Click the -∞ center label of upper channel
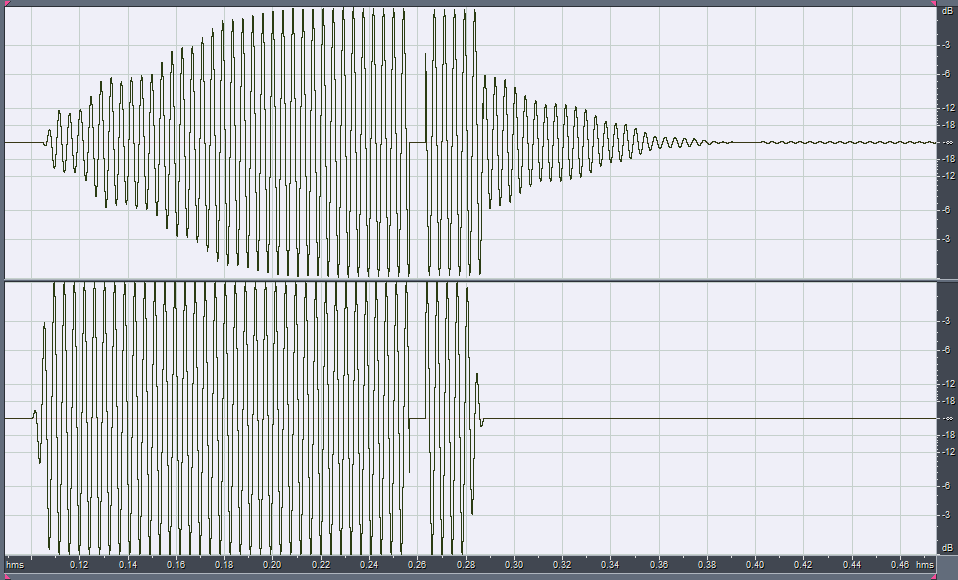The width and height of the screenshot is (958, 580). coord(948,142)
